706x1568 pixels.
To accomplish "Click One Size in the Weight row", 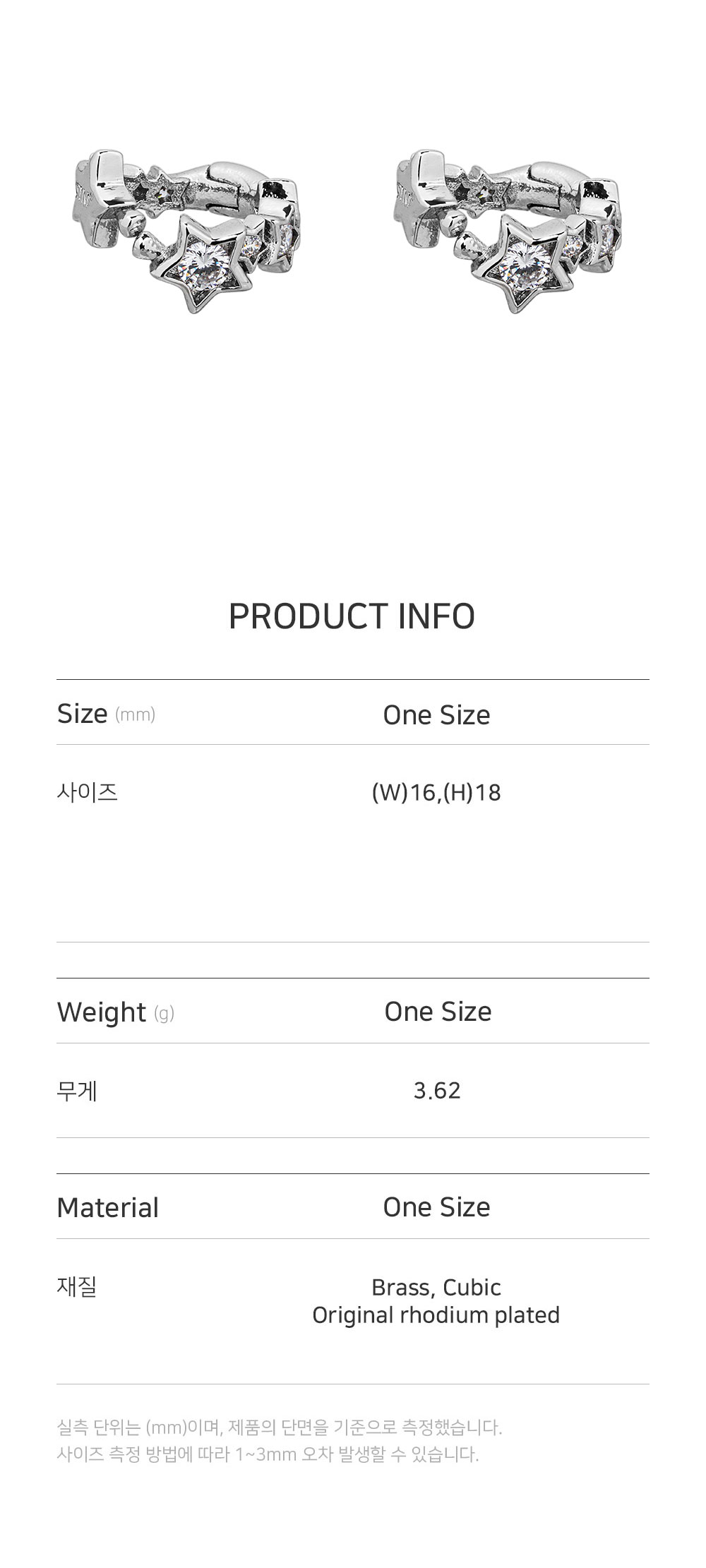I will (x=438, y=1012).
